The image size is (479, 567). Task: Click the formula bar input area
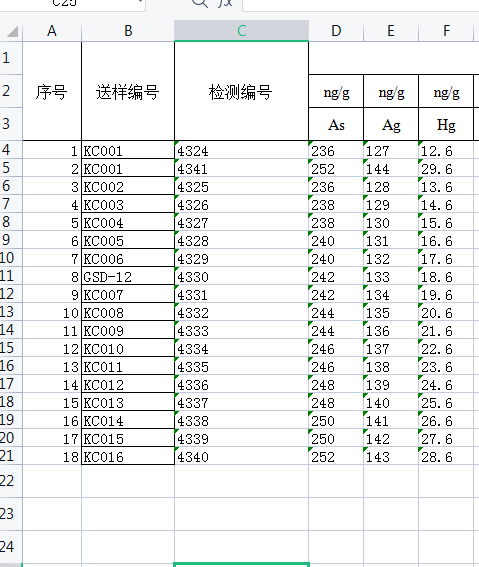pos(361,4)
